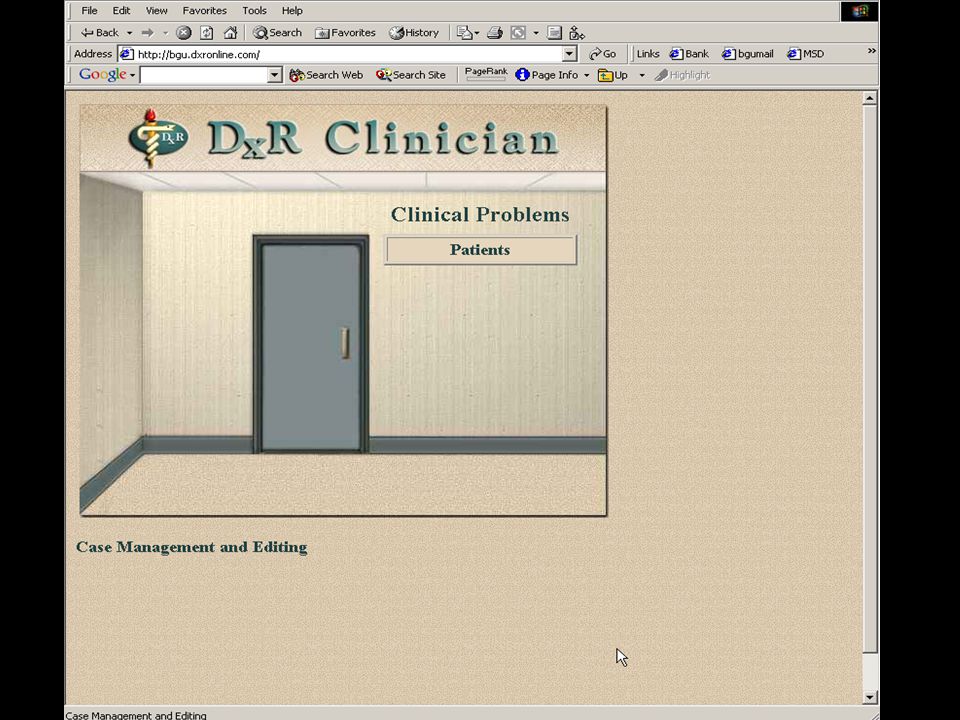
Task: Expand the Edit icon dropdown arrow
Action: [x=477, y=33]
